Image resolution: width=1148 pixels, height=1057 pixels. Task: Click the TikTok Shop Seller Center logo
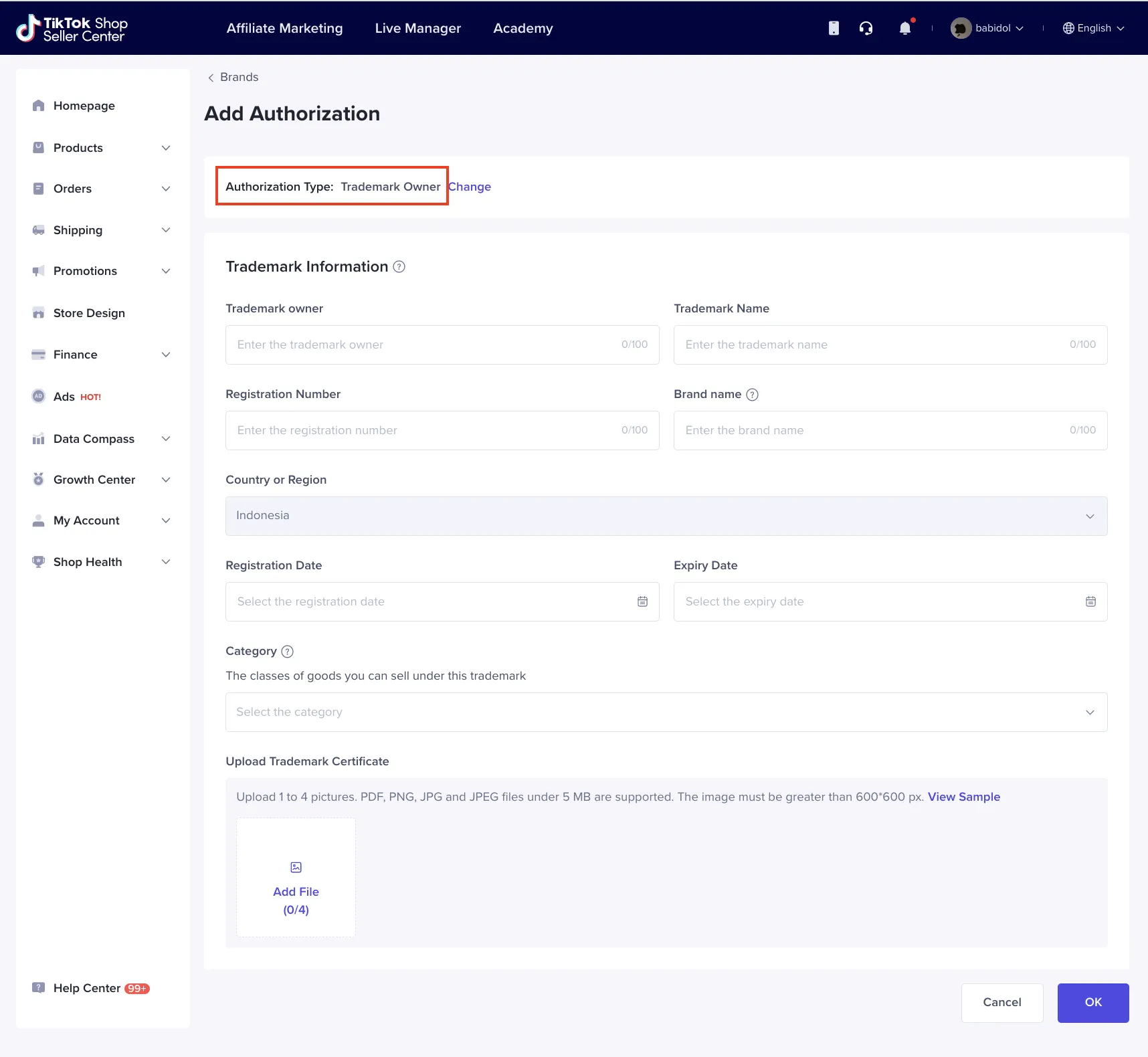click(72, 28)
